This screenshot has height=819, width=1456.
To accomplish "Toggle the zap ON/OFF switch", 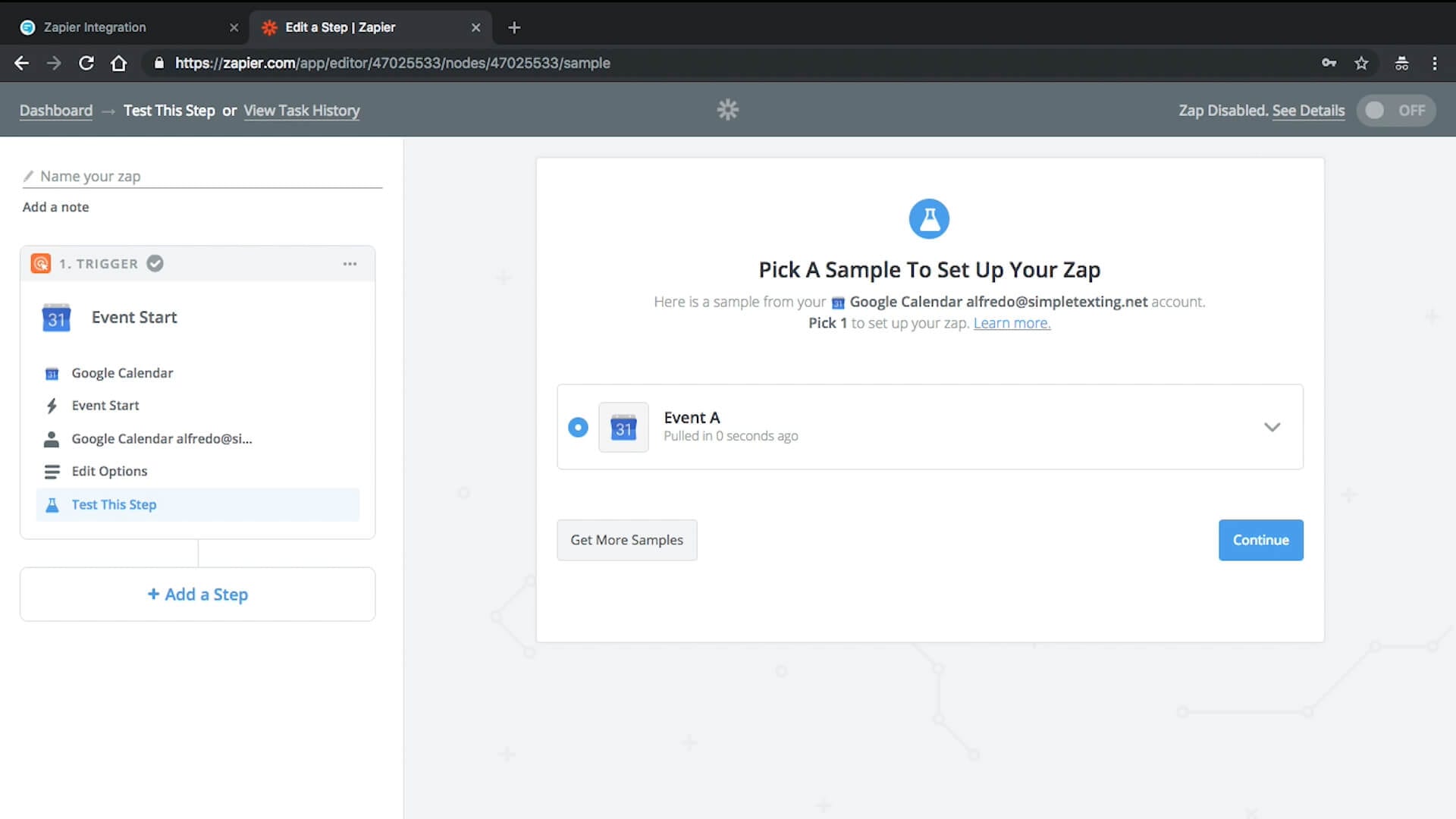I will pyautogui.click(x=1395, y=111).
